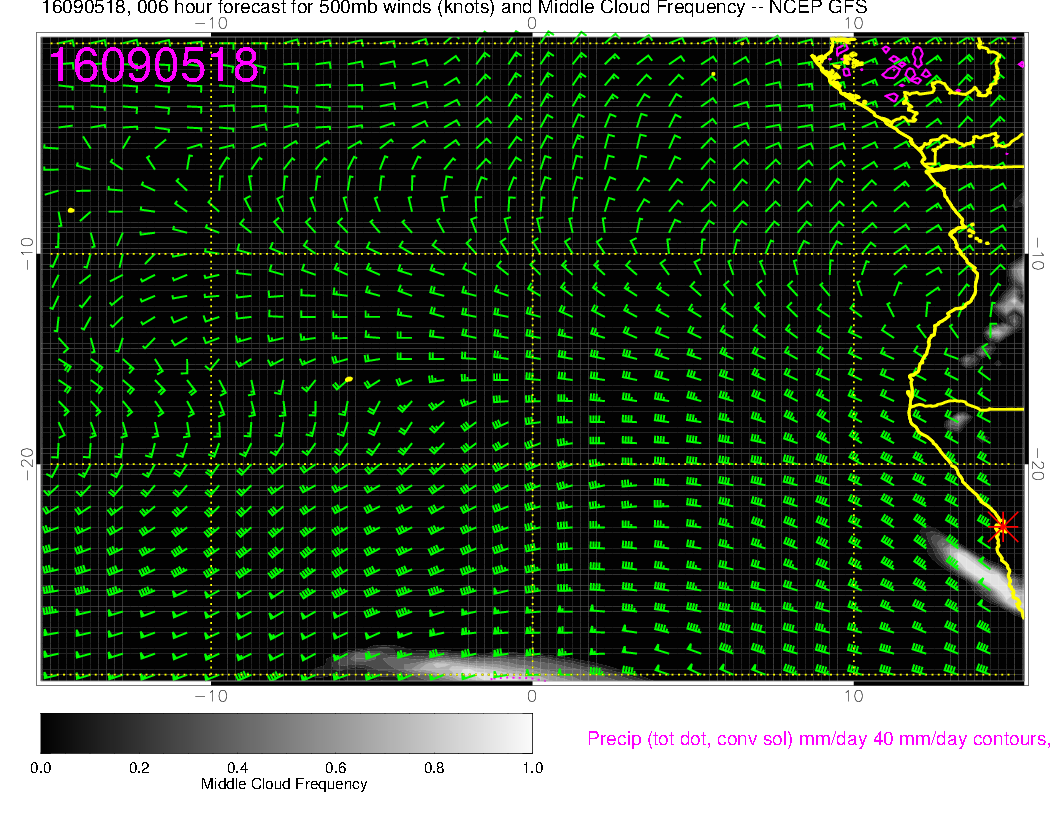Click the 10 longitude label on the top axis

click(x=852, y=23)
